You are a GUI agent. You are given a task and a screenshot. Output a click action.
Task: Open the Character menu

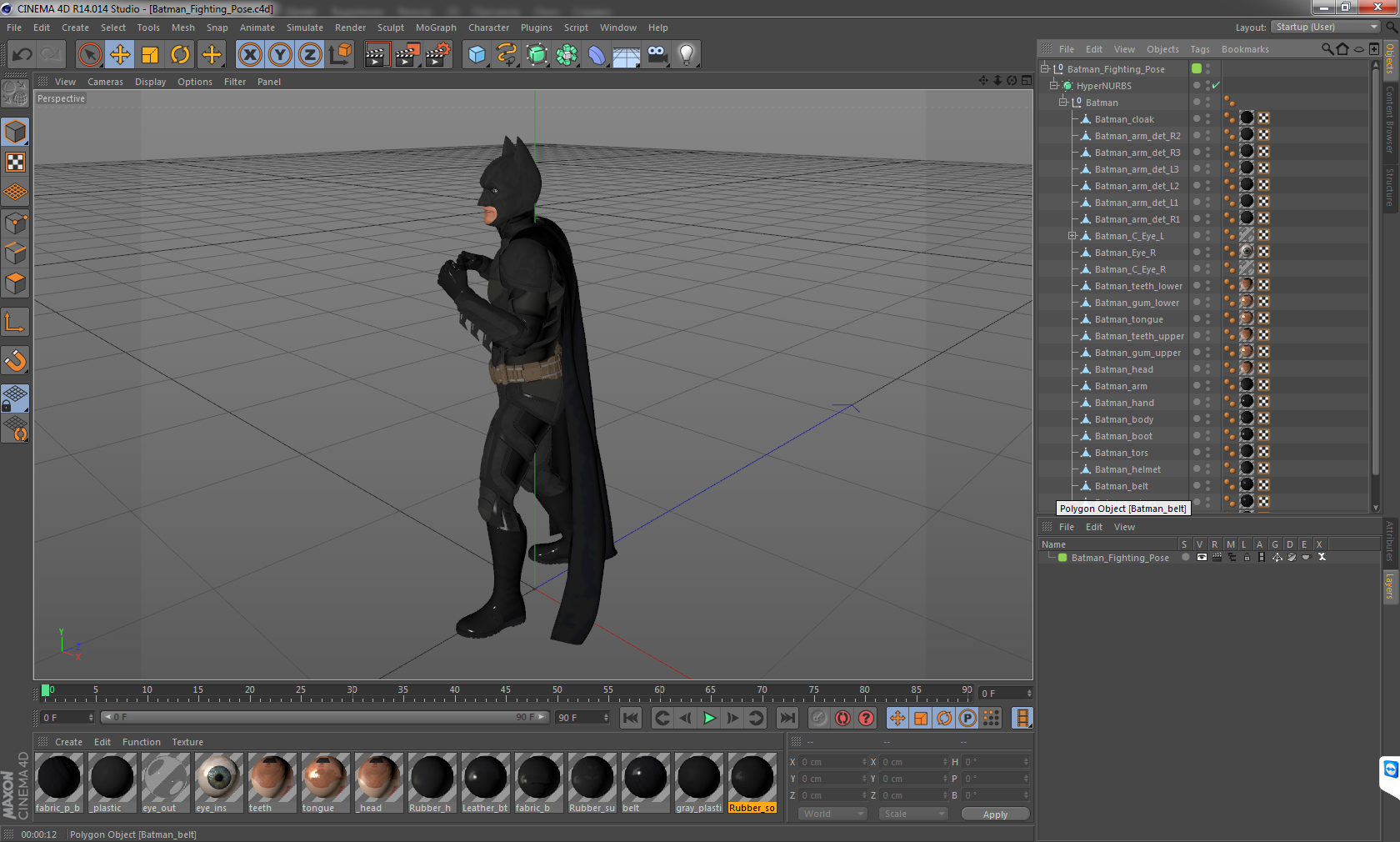[488, 28]
